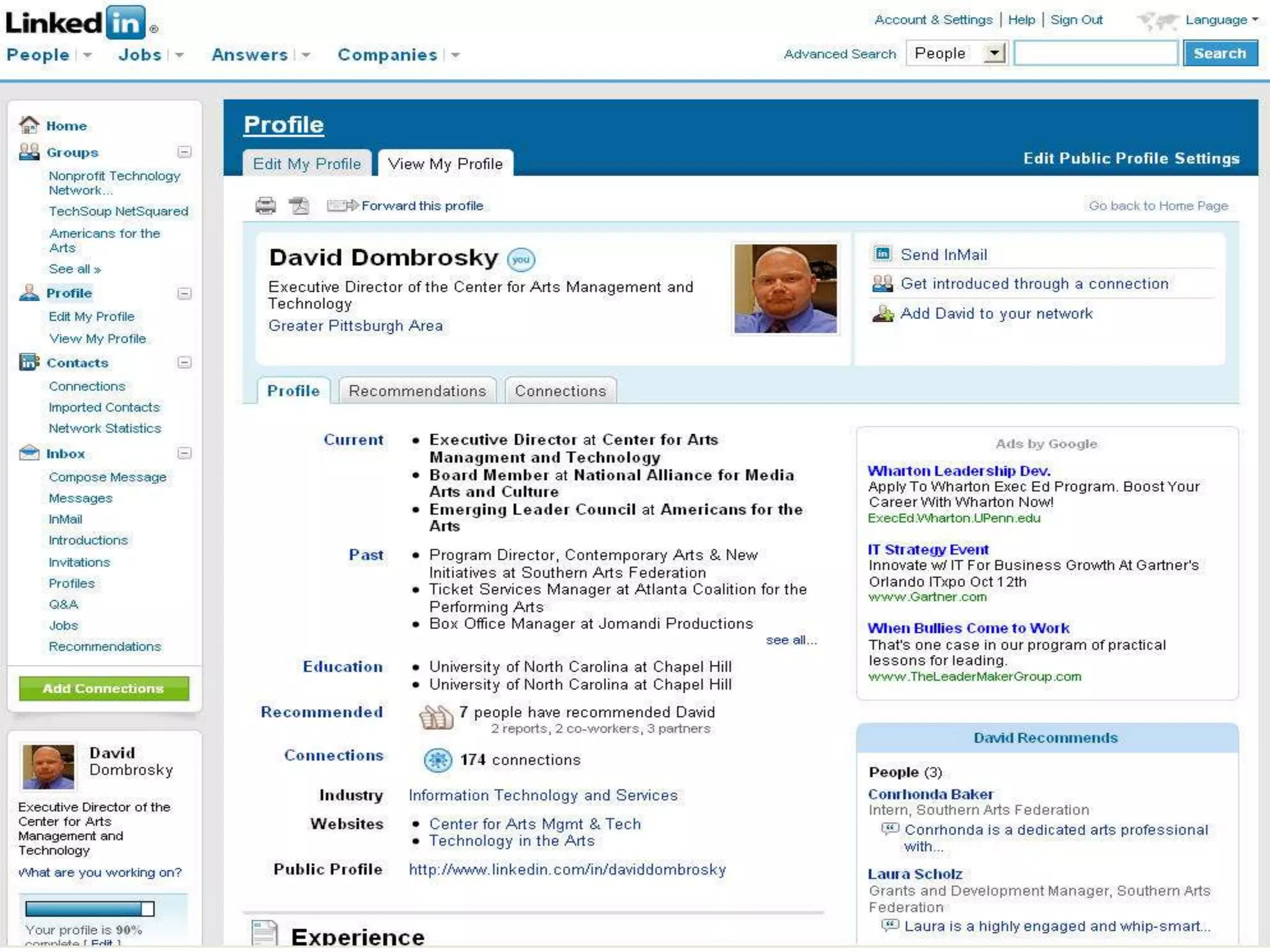Click the Send InMail icon

click(882, 254)
